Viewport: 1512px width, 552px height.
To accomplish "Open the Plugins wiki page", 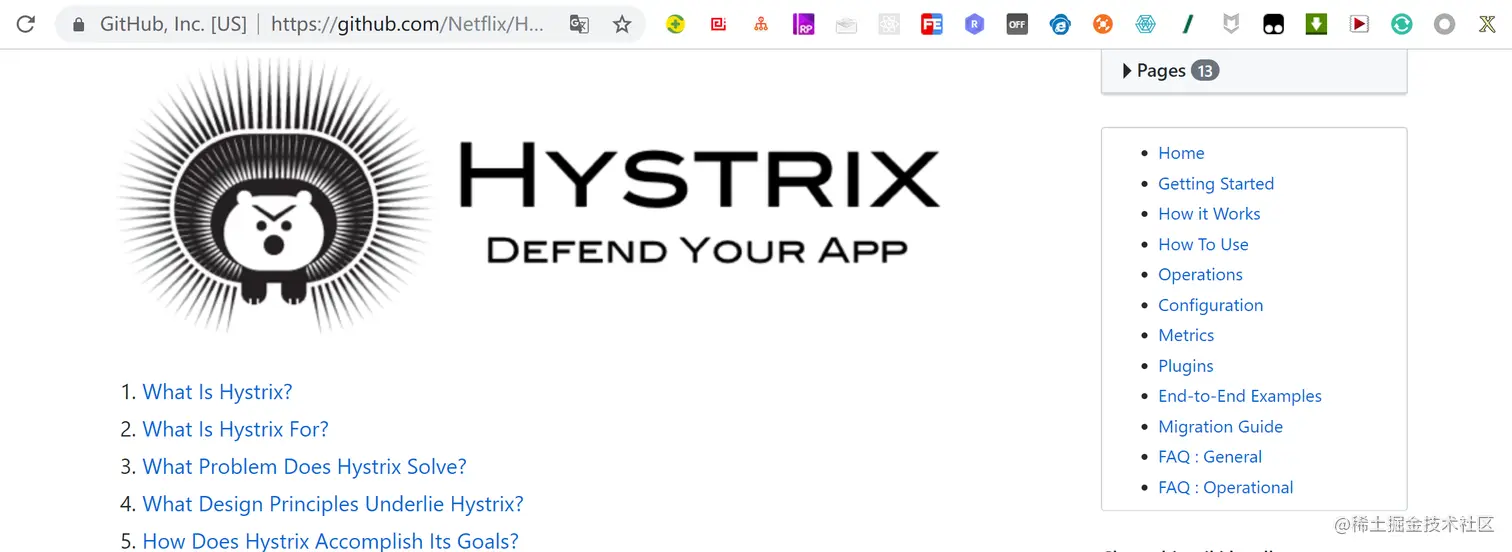I will click(x=1186, y=366).
